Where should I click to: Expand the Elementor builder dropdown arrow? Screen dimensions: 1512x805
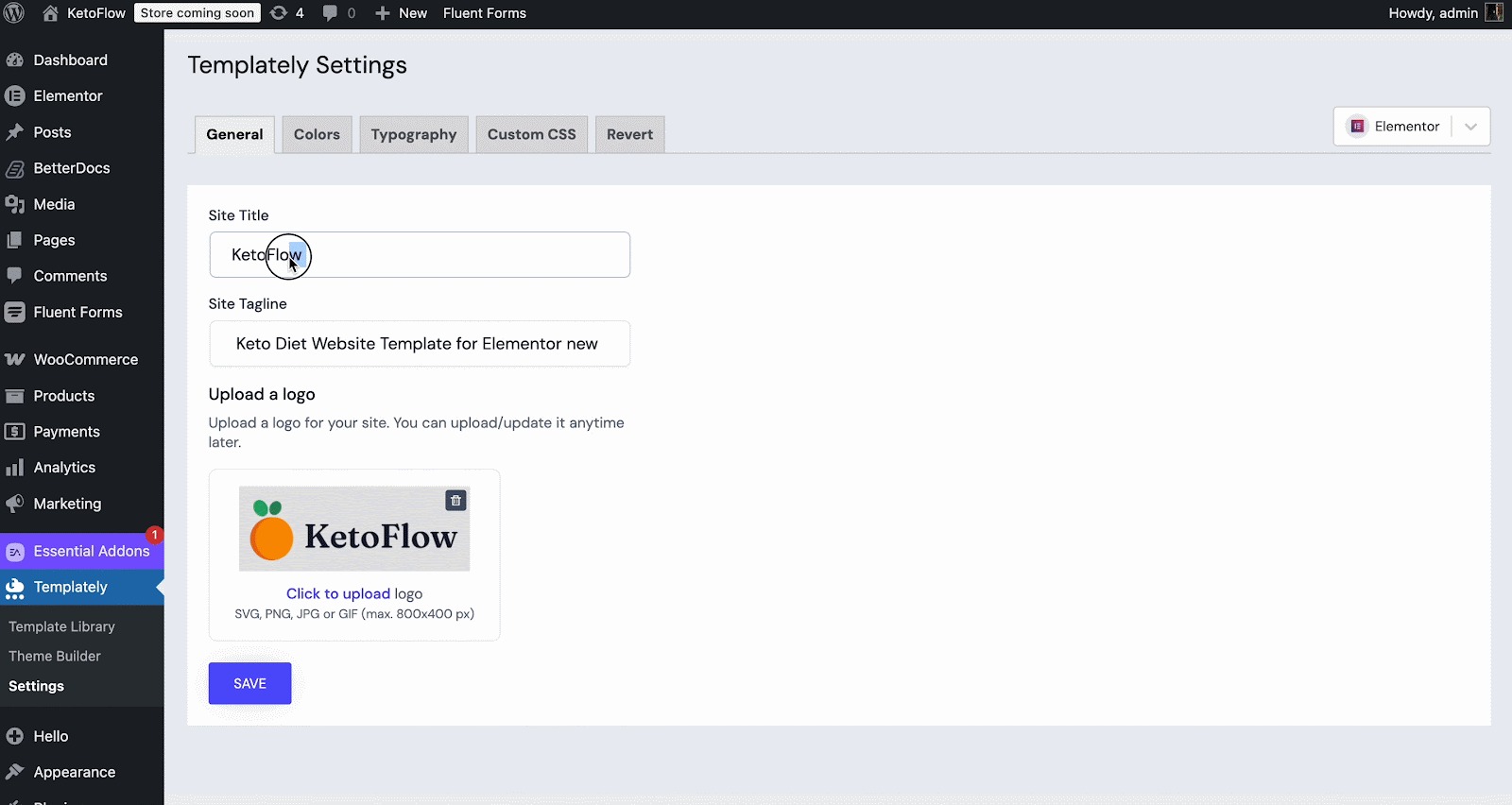pyautogui.click(x=1470, y=127)
